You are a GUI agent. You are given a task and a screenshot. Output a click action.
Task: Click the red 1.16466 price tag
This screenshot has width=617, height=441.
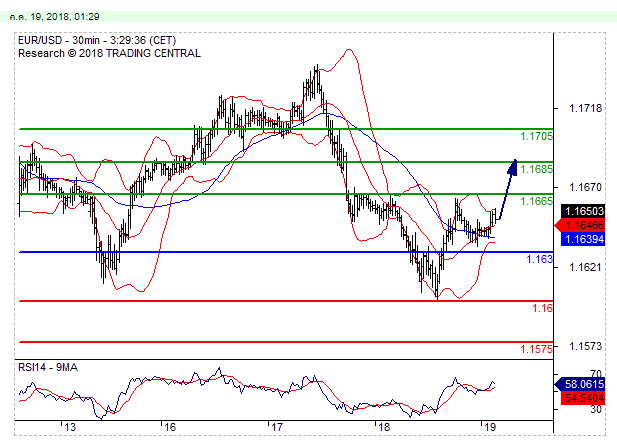[580, 225]
